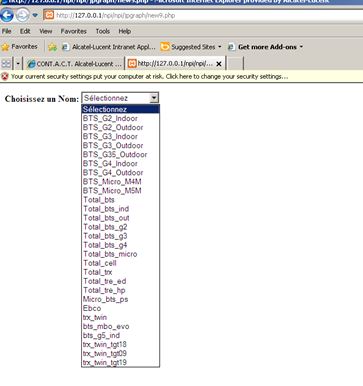Select bts_g5_ind in the dropdown

tap(121, 335)
